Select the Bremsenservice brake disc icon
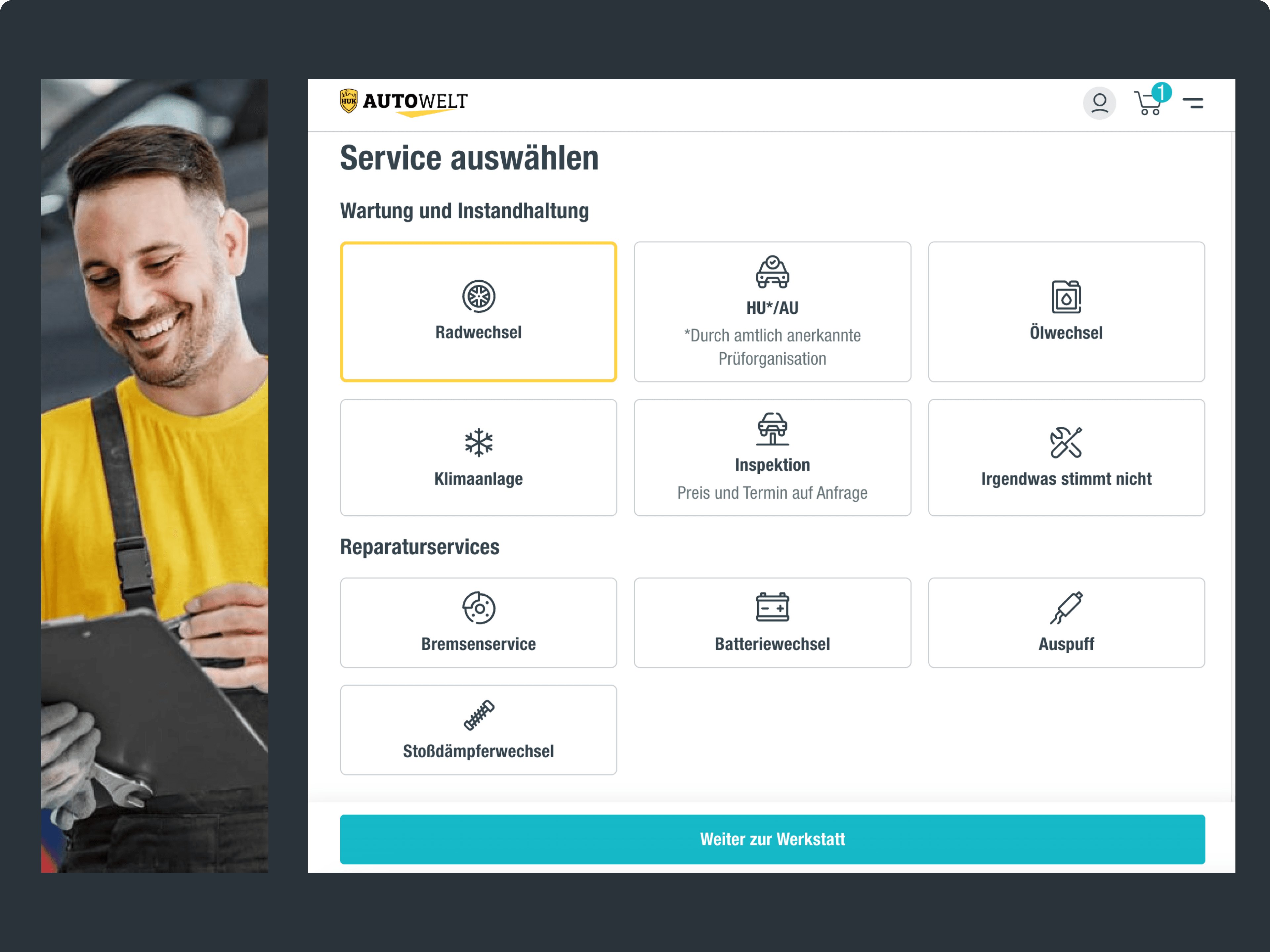Image resolution: width=1270 pixels, height=952 pixels. pos(478,608)
